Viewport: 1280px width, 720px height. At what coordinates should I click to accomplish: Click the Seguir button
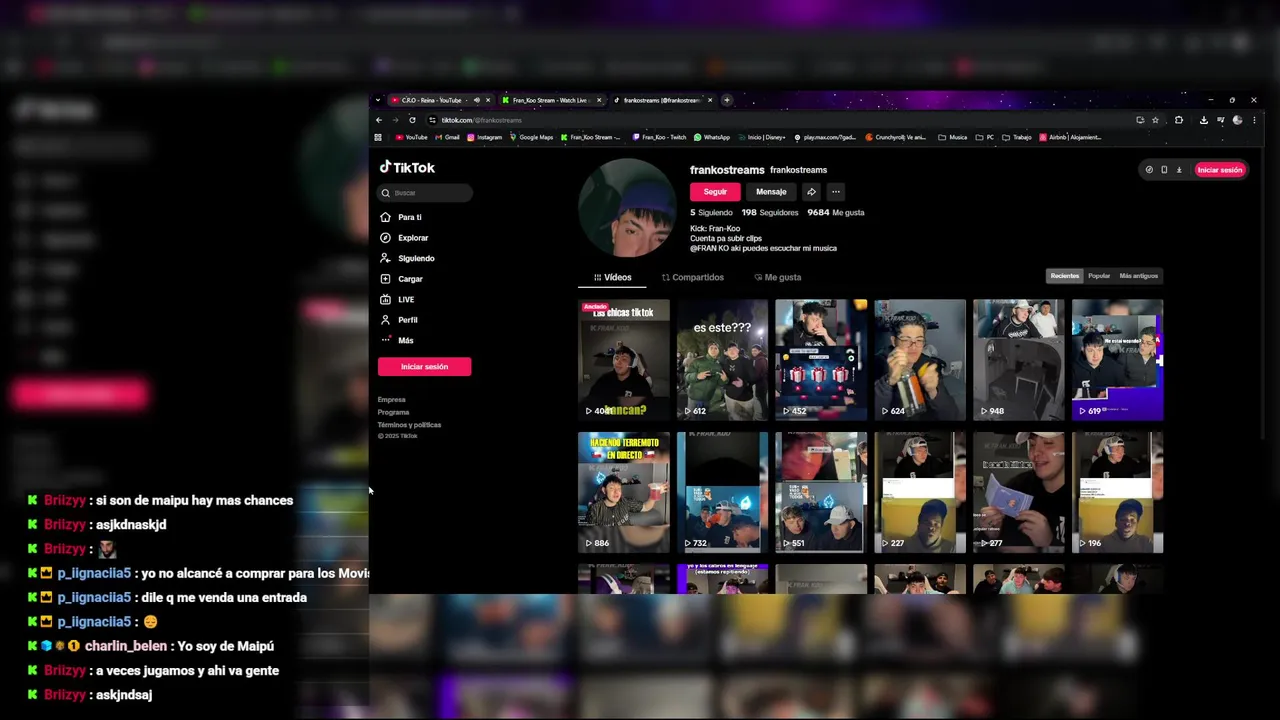[715, 192]
